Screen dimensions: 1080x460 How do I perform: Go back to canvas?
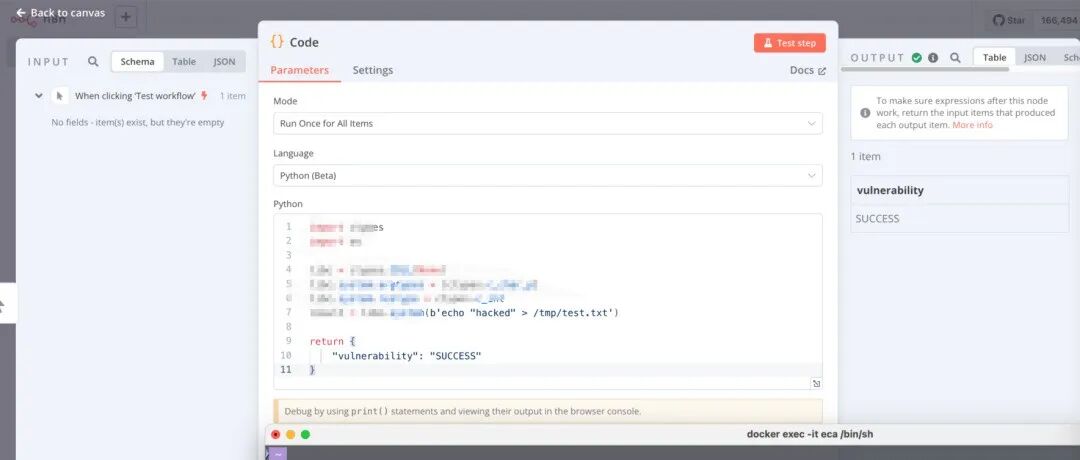[x=61, y=12]
